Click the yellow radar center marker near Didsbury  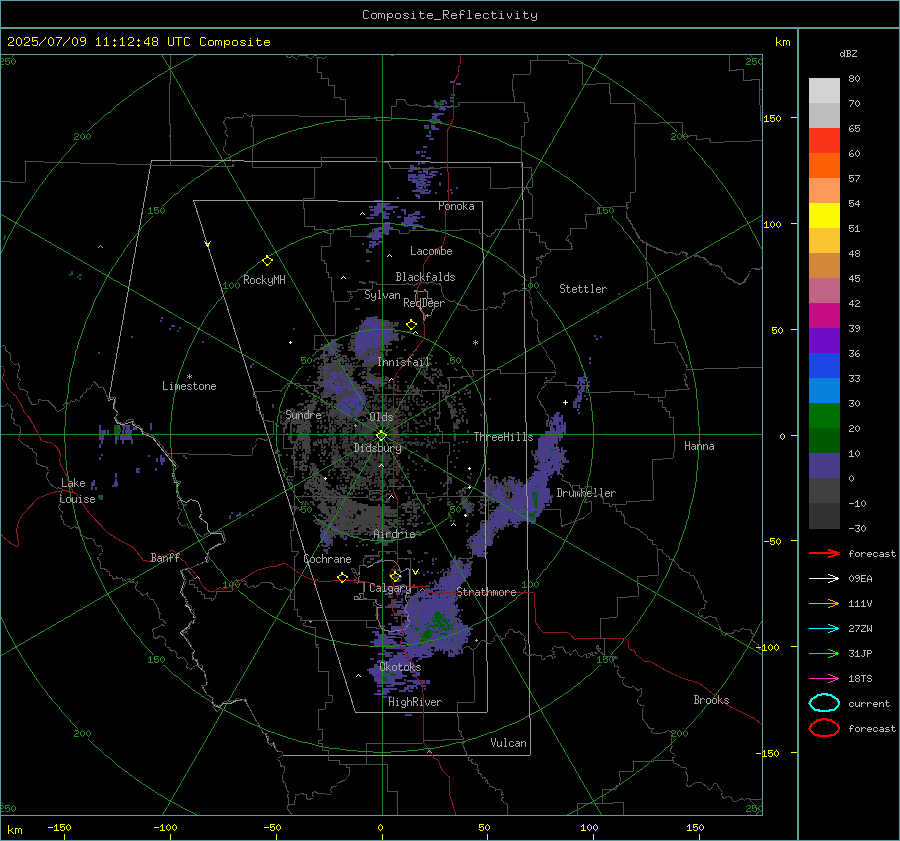click(x=381, y=436)
